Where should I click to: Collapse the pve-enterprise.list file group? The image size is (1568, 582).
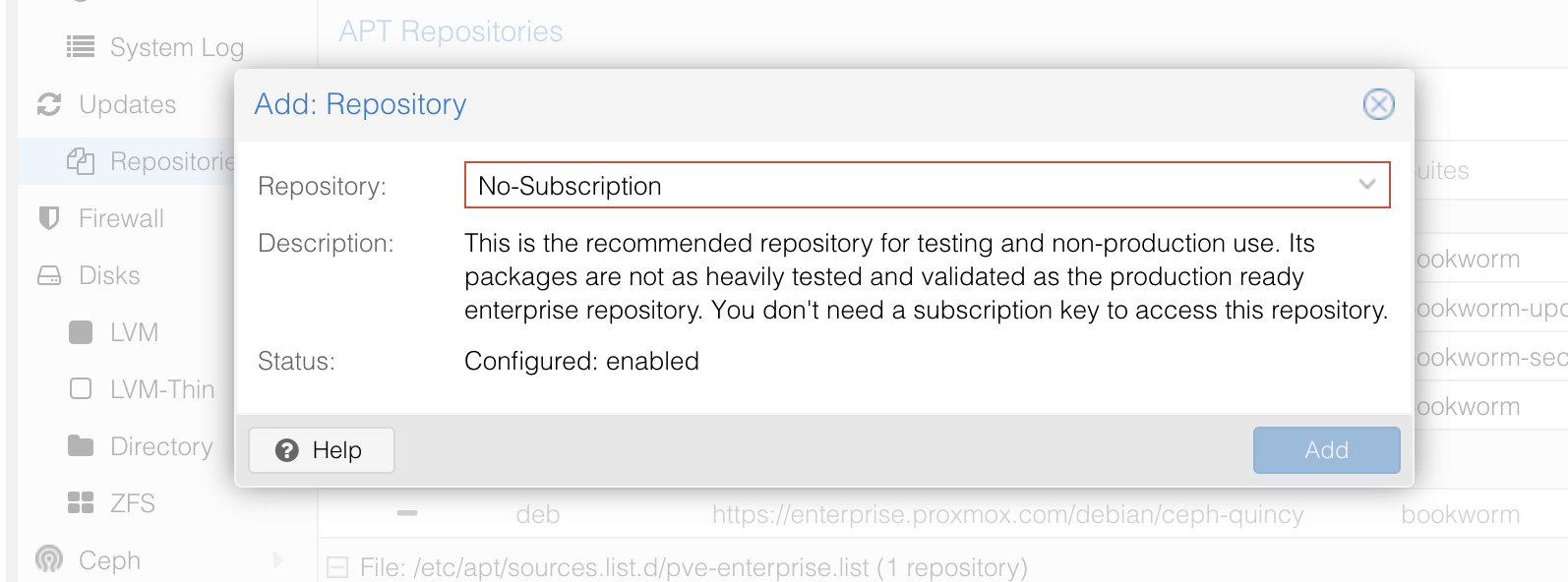pyautogui.click(x=338, y=567)
